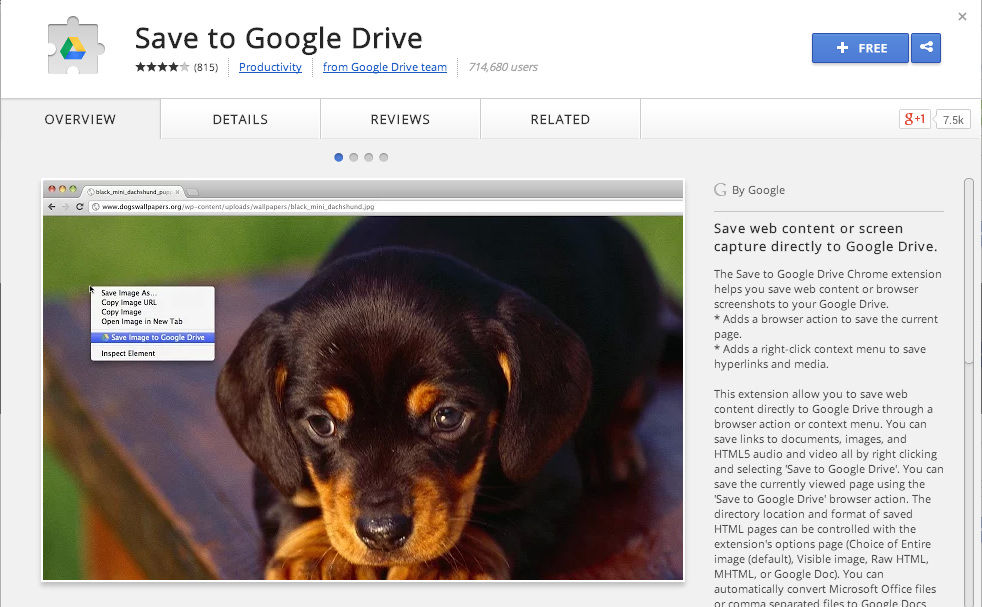Click 'Save Image to Google Drive' in screenshot menu
The image size is (982, 607).
(x=153, y=337)
